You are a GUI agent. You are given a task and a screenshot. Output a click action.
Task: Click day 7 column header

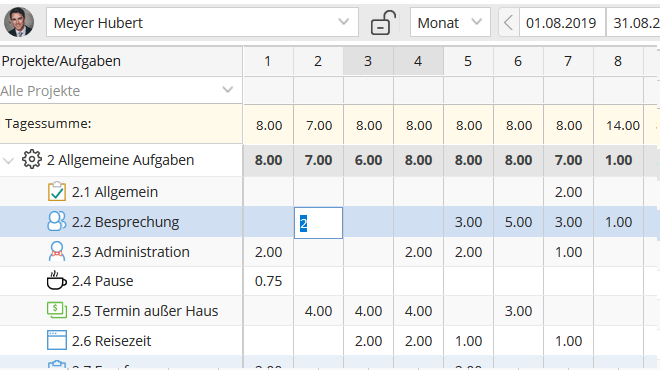[x=568, y=61]
